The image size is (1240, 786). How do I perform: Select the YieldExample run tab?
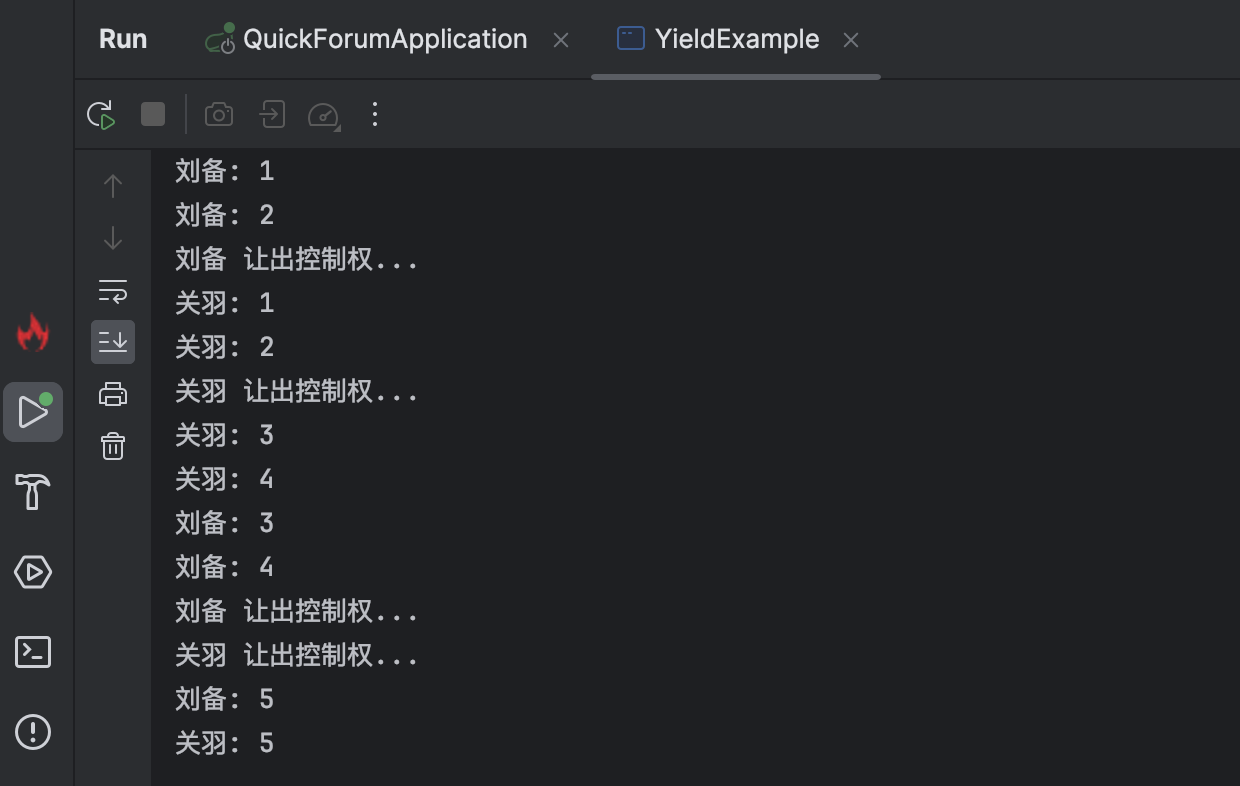pyautogui.click(x=736, y=40)
